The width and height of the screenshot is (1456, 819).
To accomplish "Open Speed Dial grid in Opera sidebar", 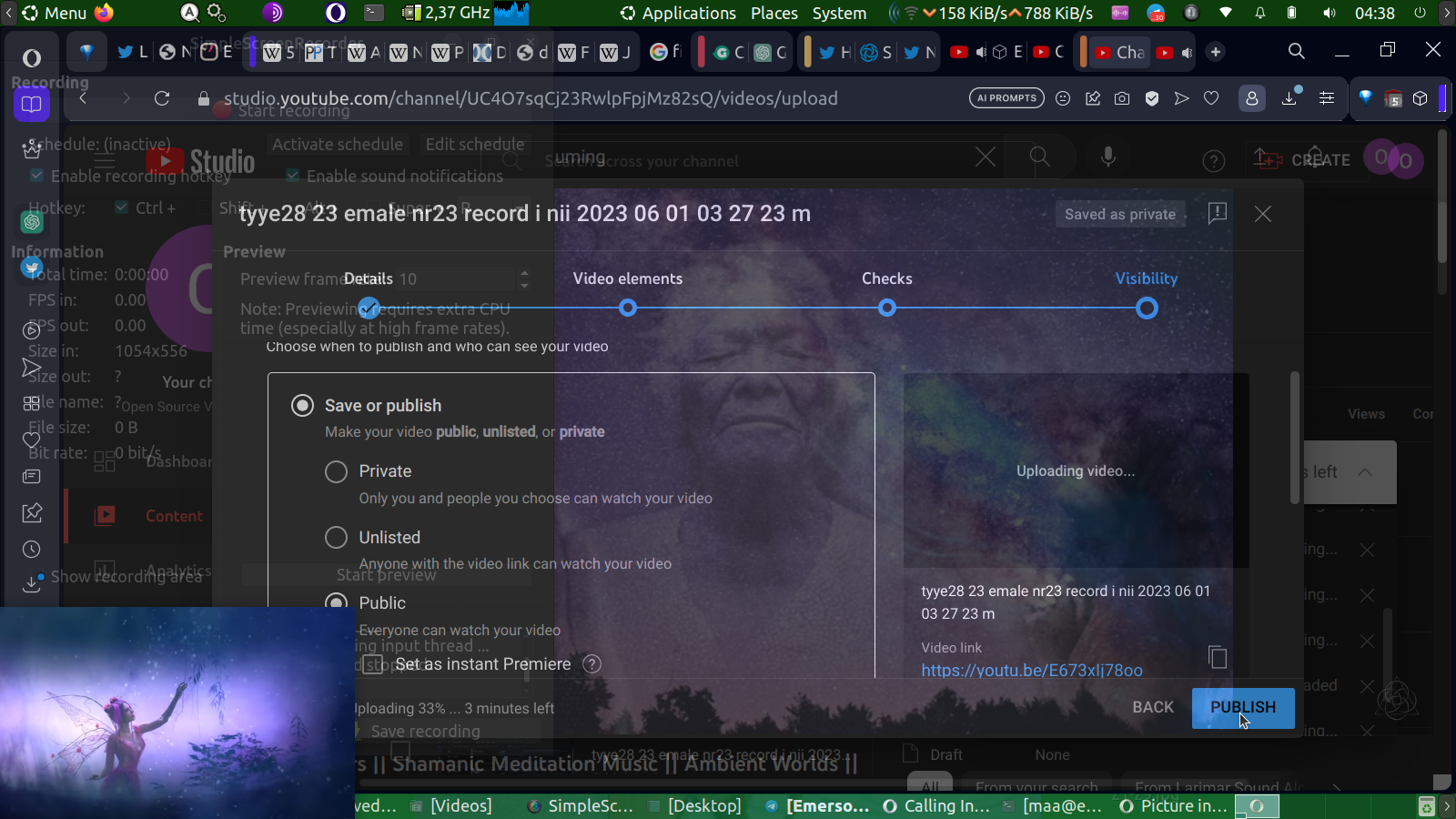I will [x=32, y=403].
